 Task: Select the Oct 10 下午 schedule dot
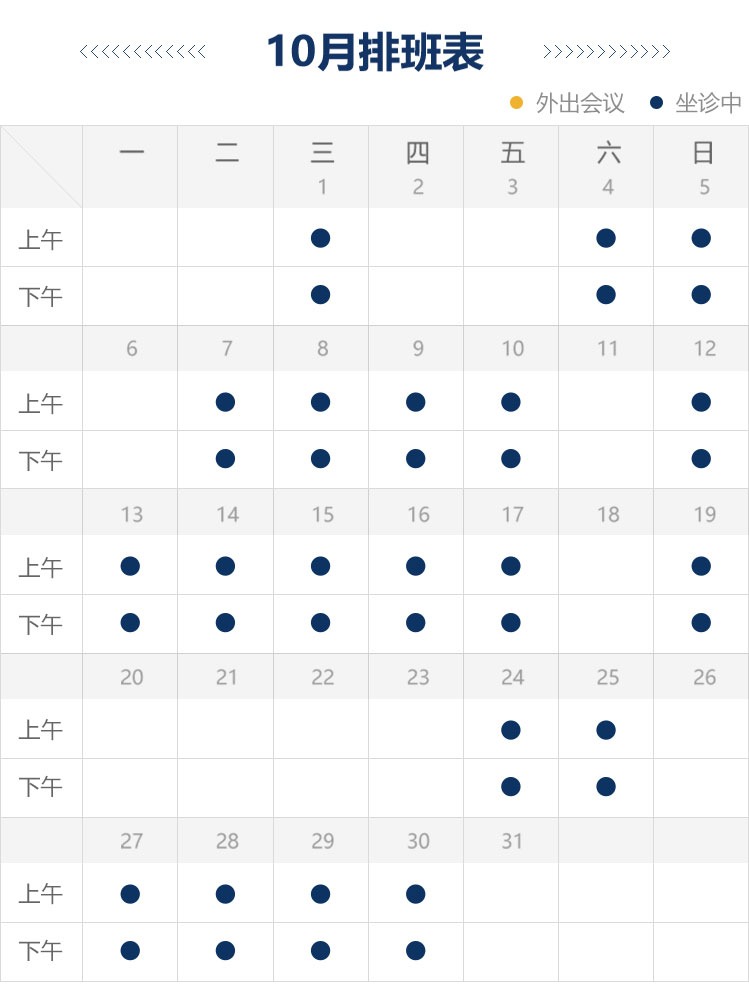tap(511, 459)
